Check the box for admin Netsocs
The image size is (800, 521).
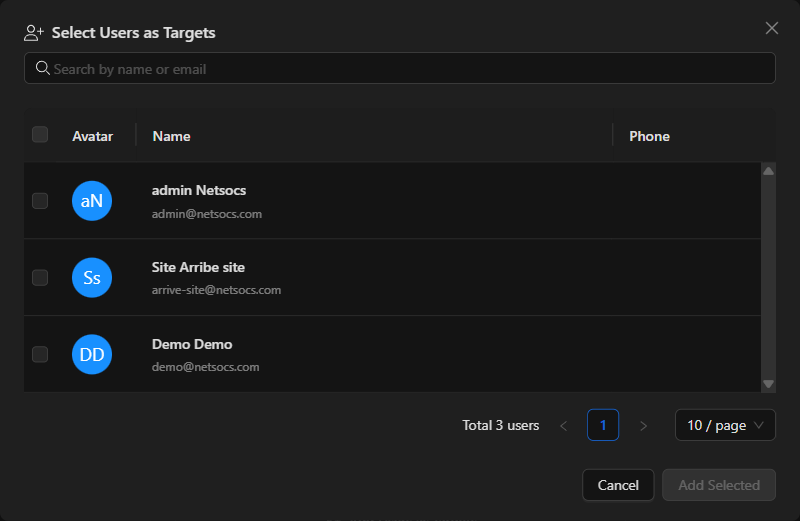40,201
